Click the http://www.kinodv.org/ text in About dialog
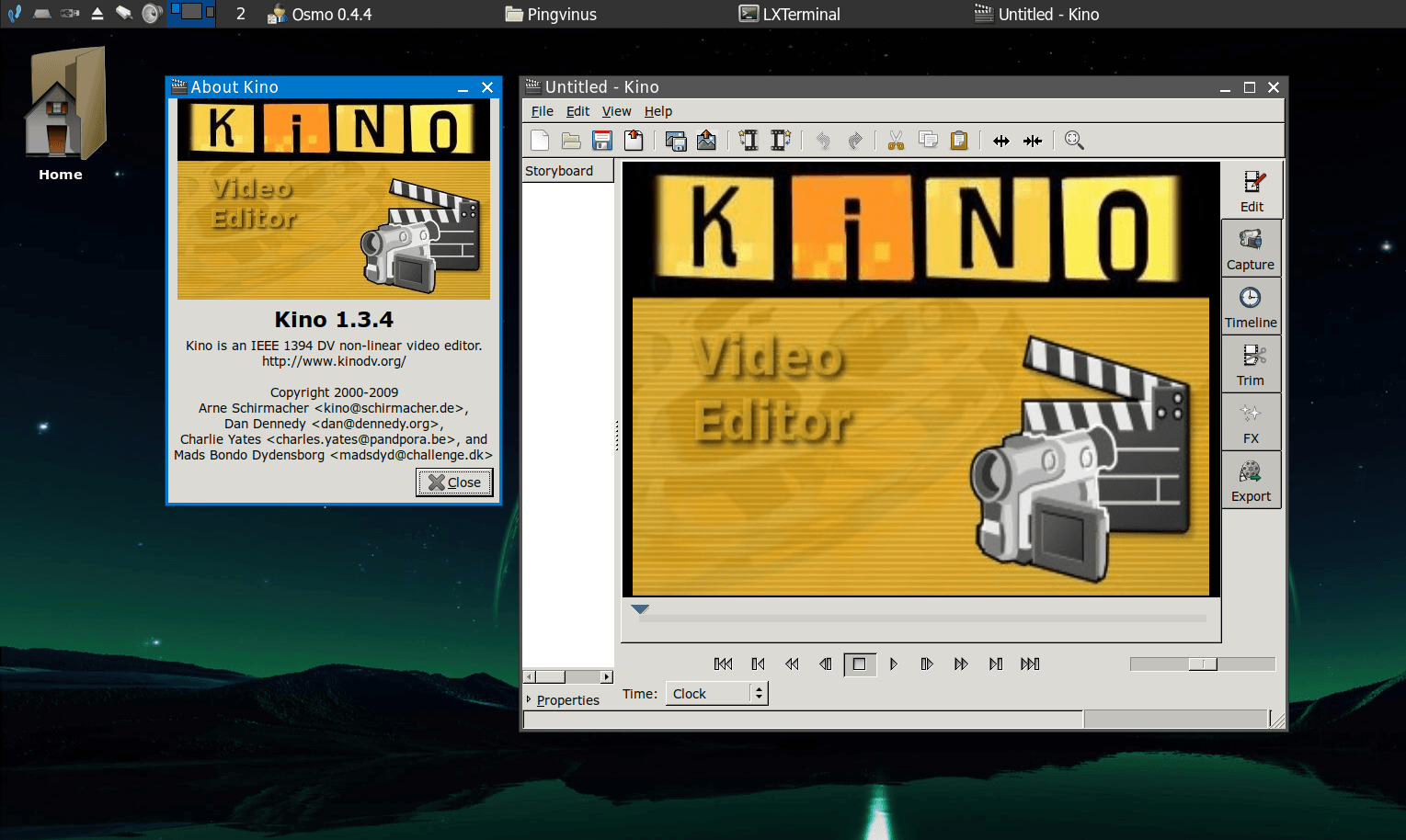 coord(334,361)
